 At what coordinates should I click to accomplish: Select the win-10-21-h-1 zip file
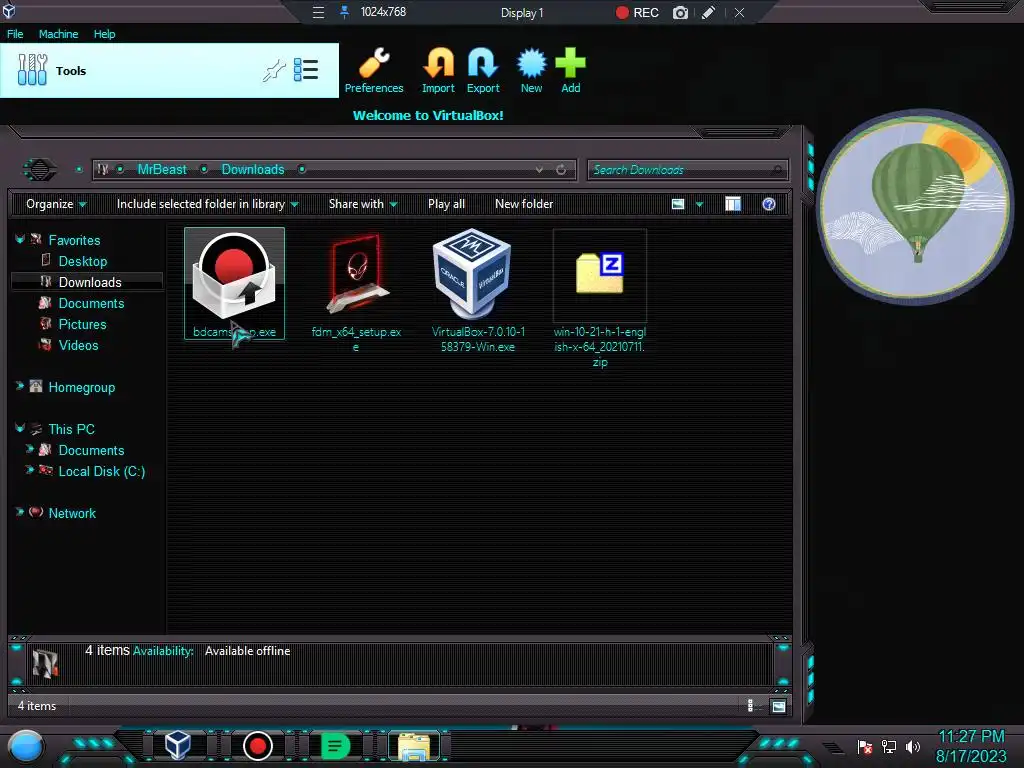pyautogui.click(x=600, y=299)
